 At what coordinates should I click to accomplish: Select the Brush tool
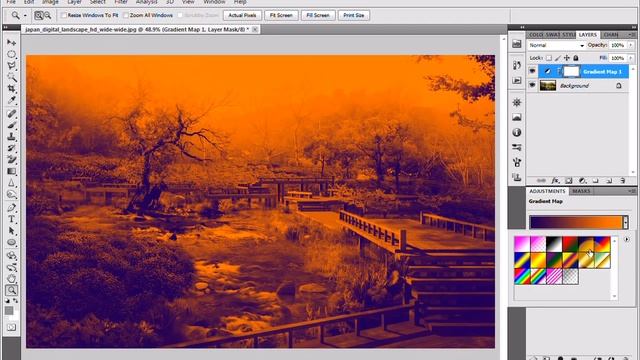[x=11, y=125]
